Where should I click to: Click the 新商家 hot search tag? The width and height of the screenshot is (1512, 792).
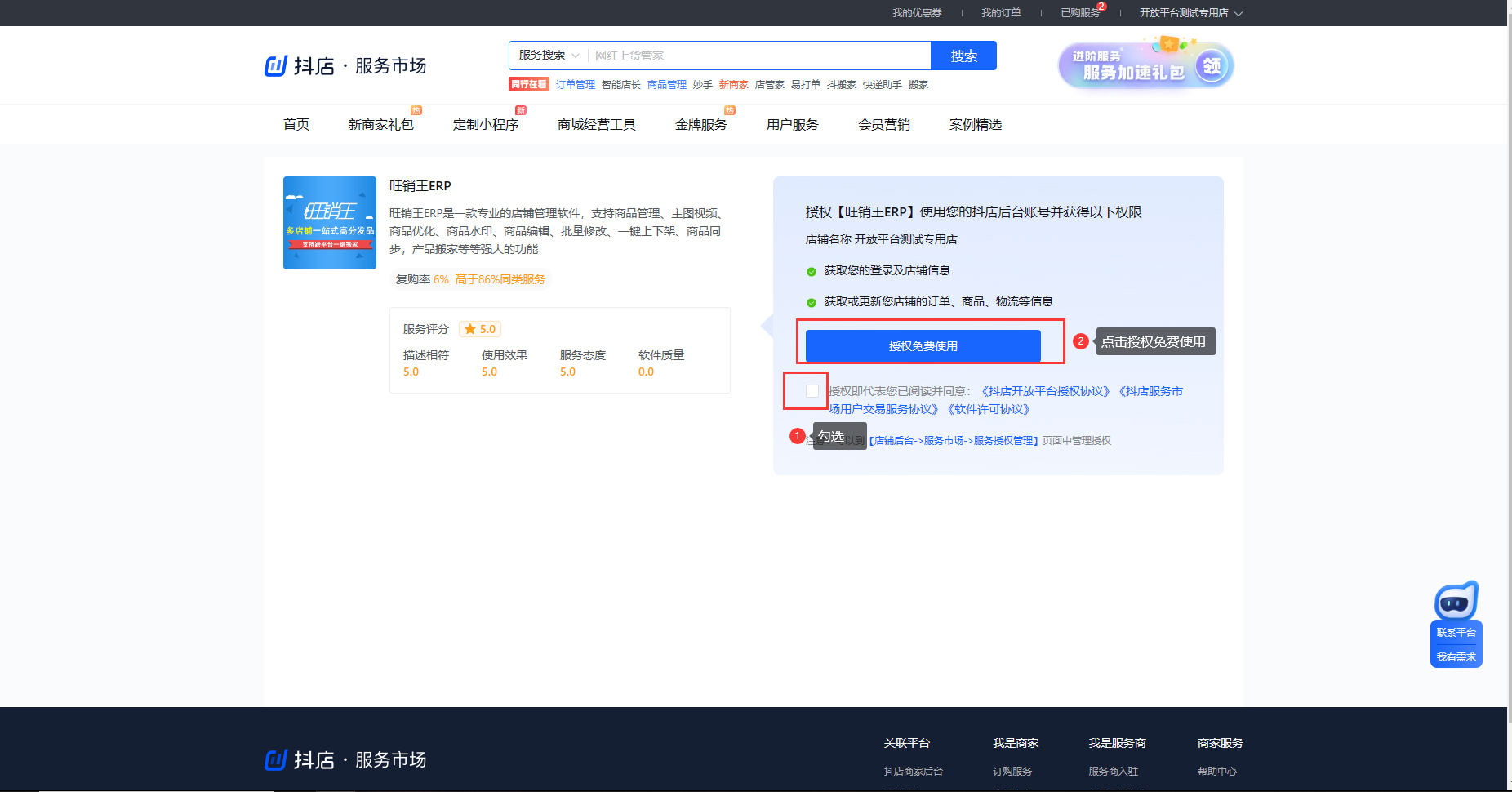(x=734, y=85)
